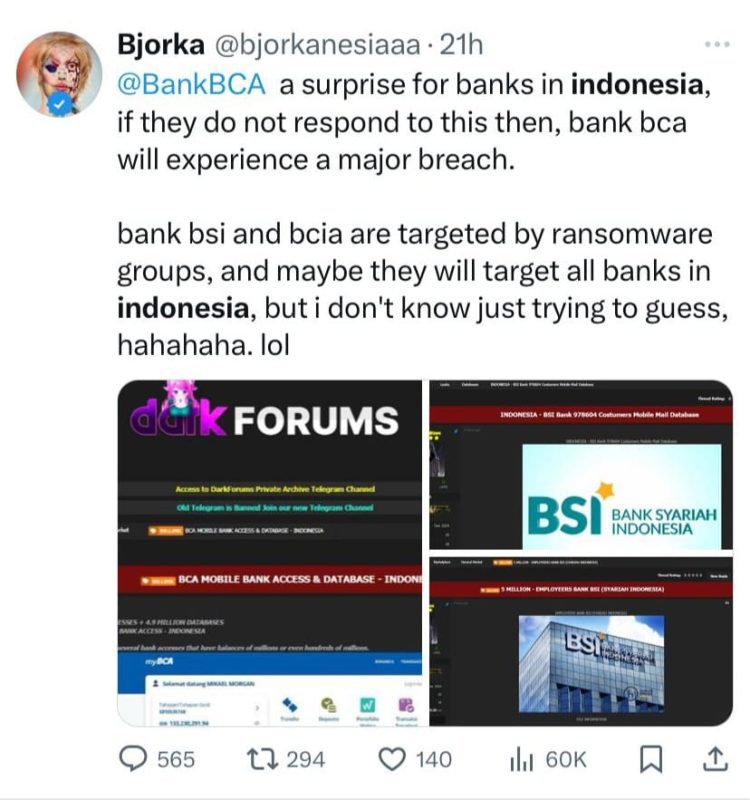
Task: Share tweet using upload arrow icon
Action: pyautogui.click(x=715, y=759)
